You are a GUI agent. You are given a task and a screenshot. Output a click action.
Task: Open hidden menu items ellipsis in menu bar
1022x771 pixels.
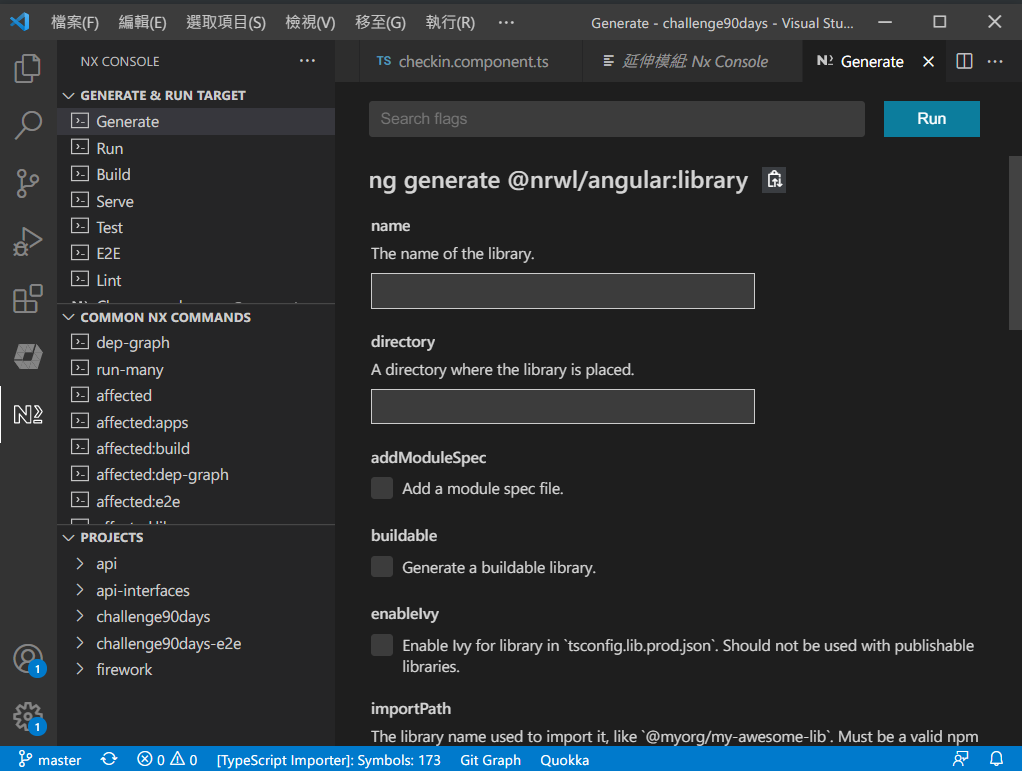tap(506, 22)
